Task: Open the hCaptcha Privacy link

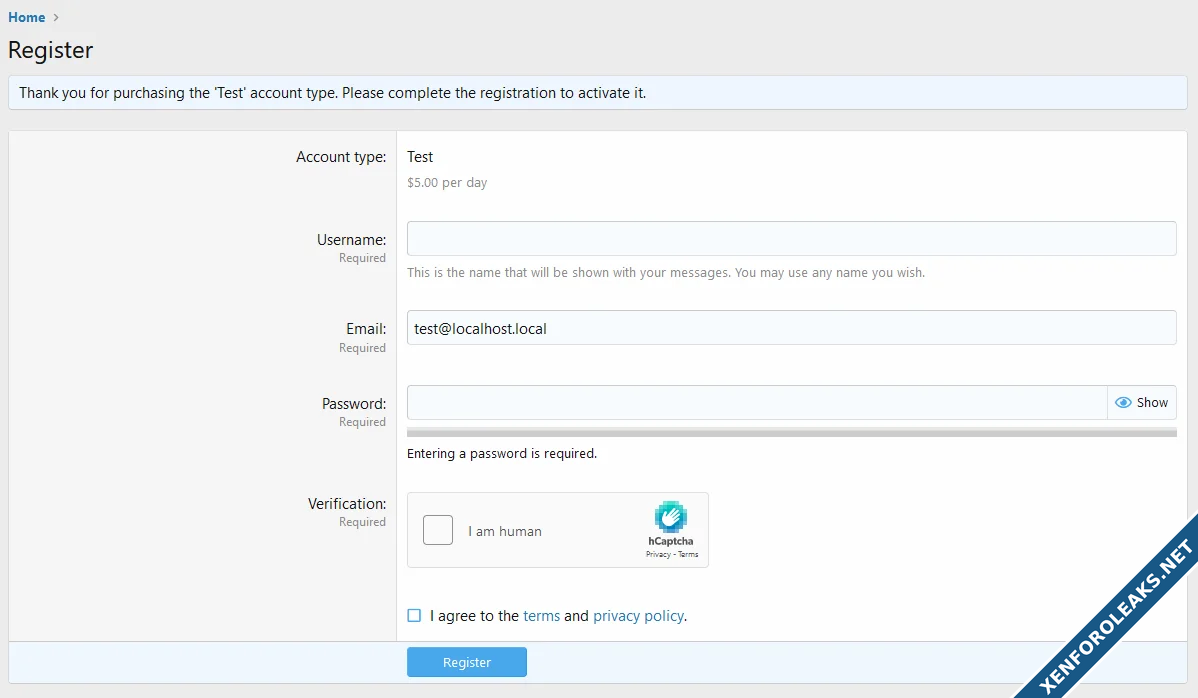Action: 657,554
